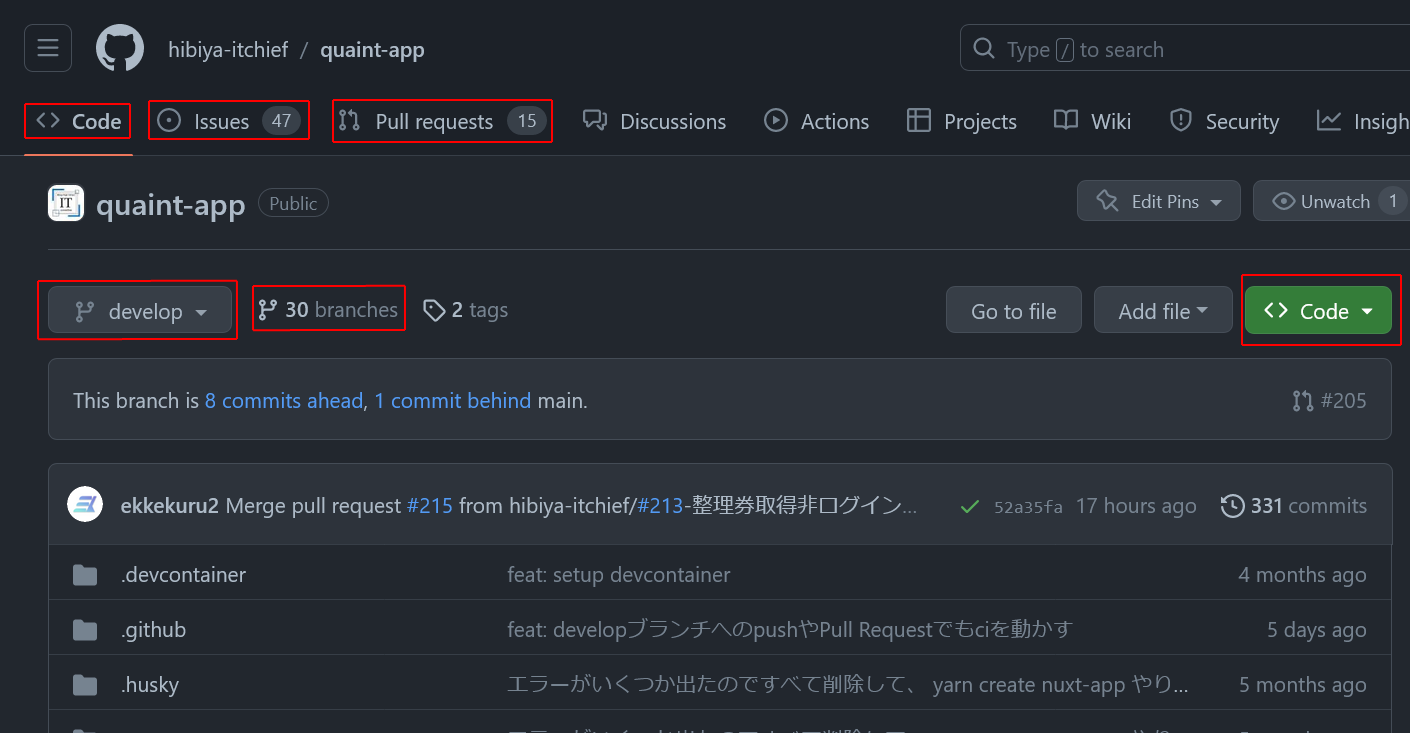This screenshot has height=733, width=1410.
Task: Click the pull request icon beside #205
Action: (1303, 401)
